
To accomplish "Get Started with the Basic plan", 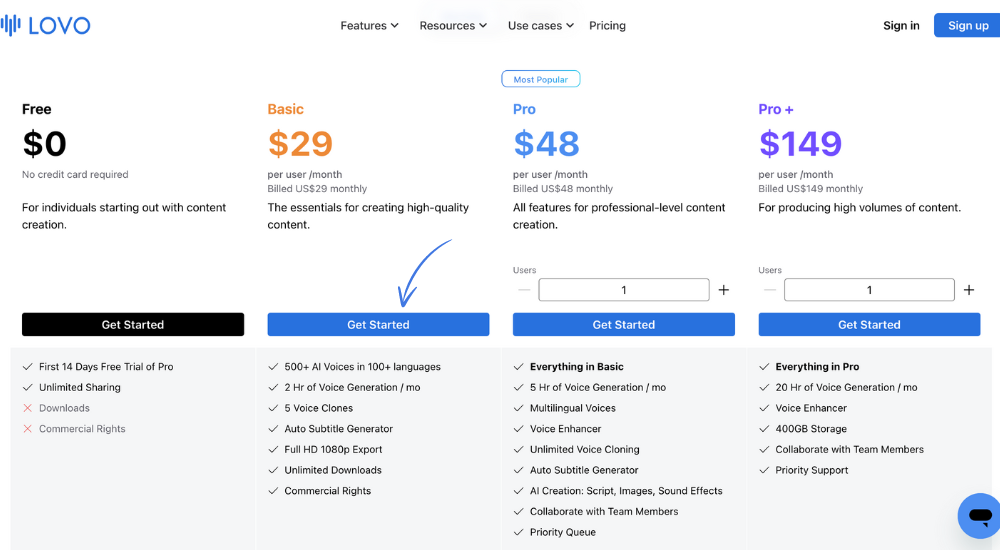I will click(x=378, y=324).
